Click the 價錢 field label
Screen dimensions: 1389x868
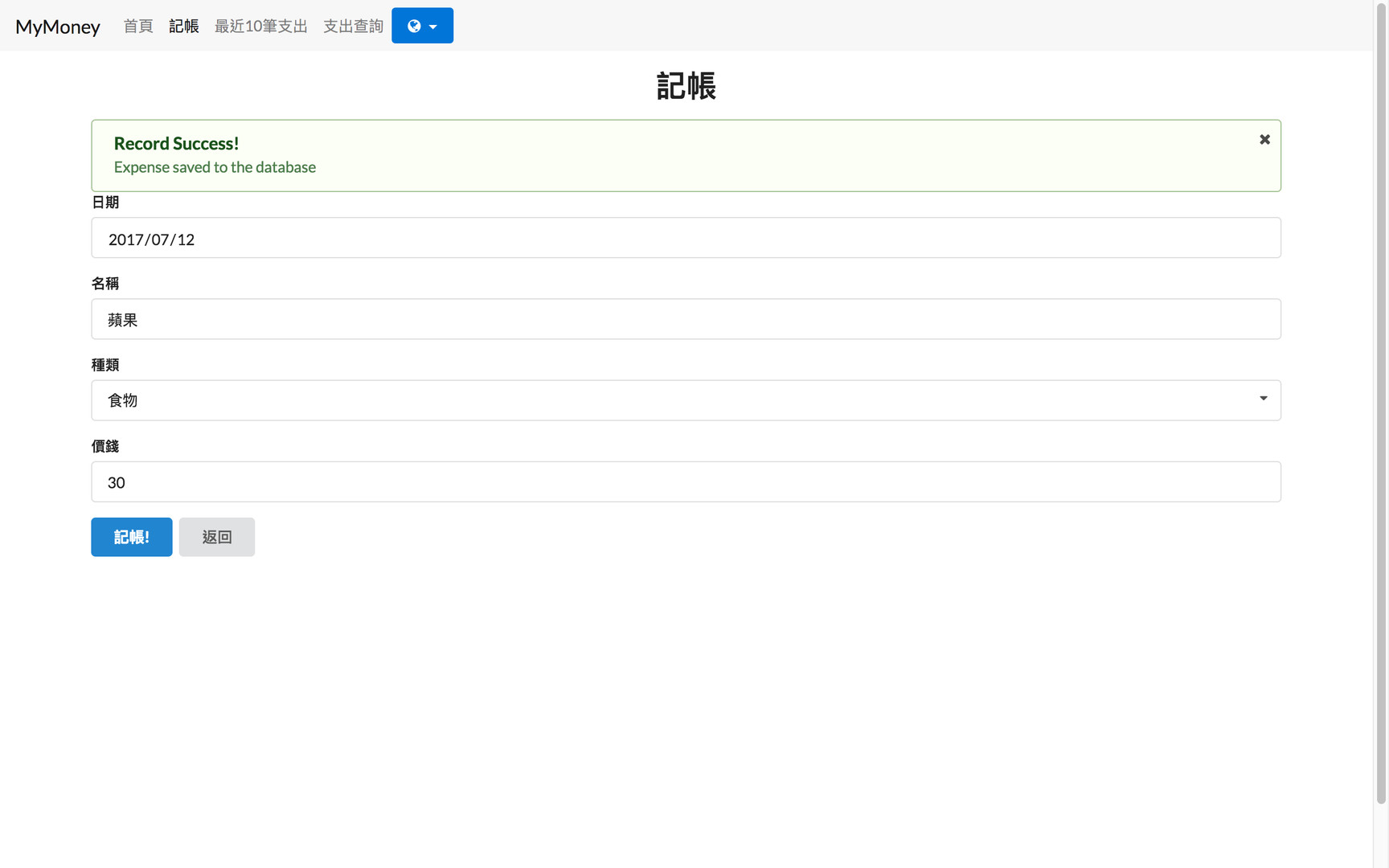click(105, 446)
